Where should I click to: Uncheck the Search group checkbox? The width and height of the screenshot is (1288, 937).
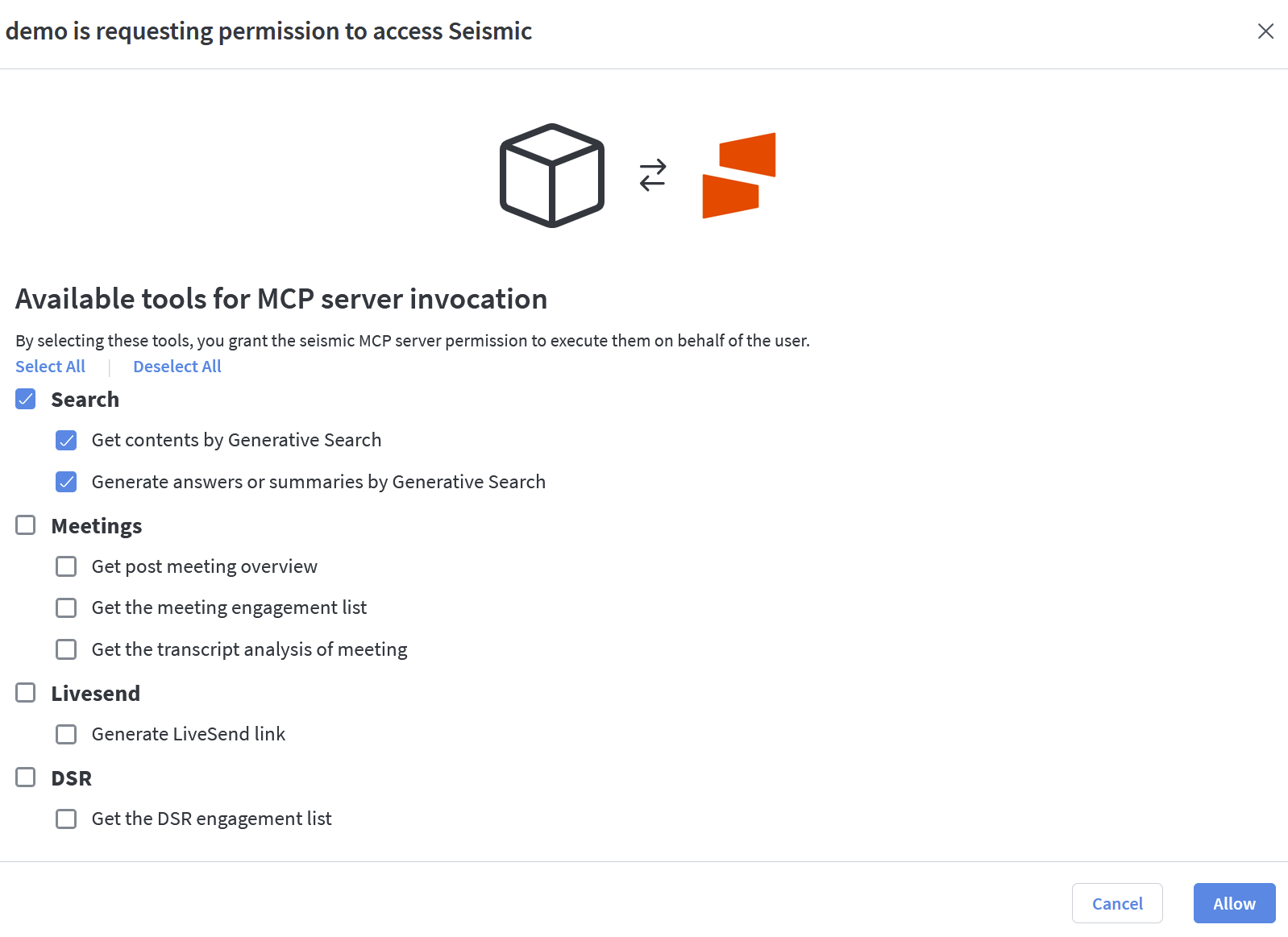(x=26, y=399)
